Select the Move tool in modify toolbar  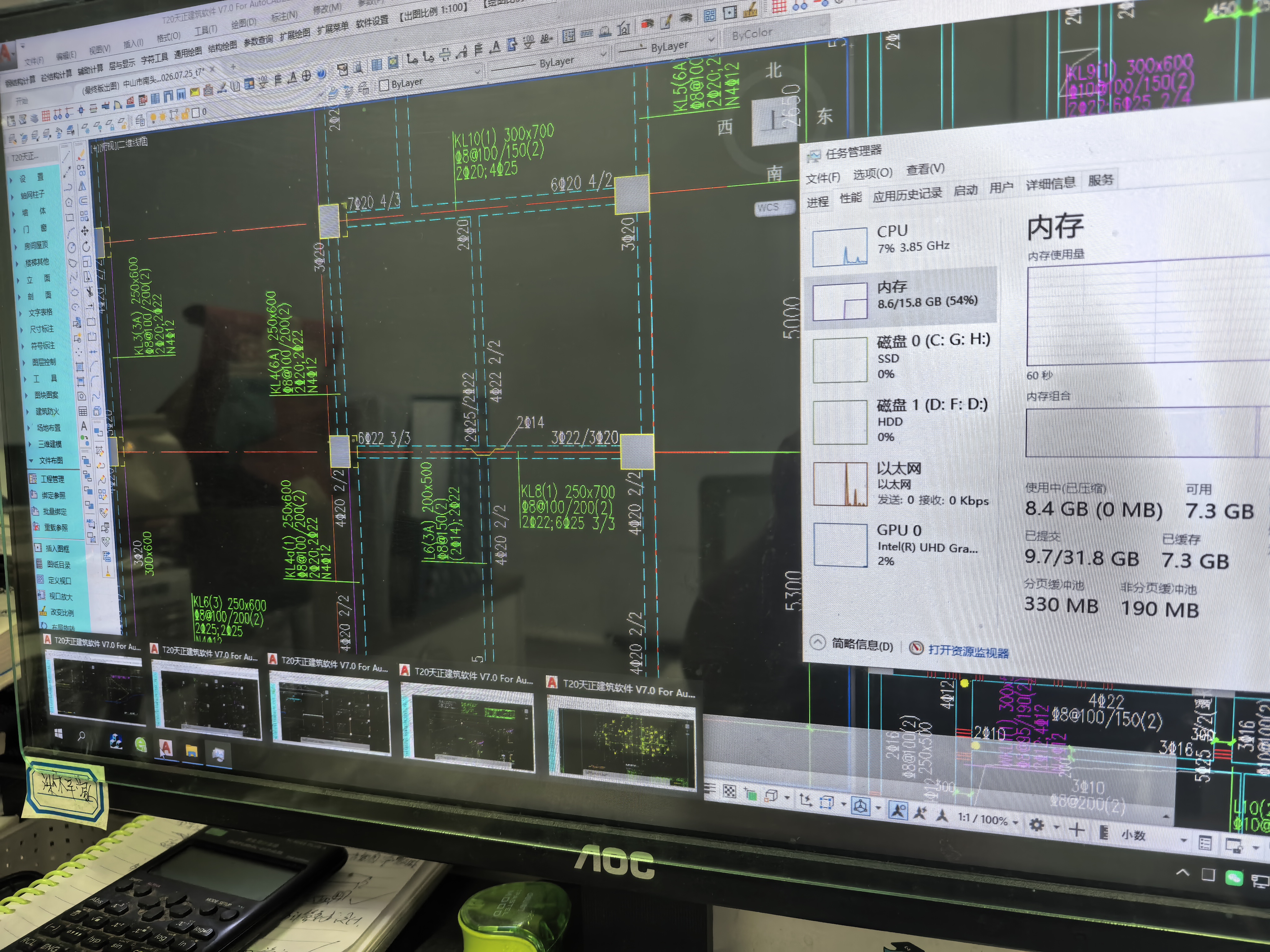(x=85, y=231)
